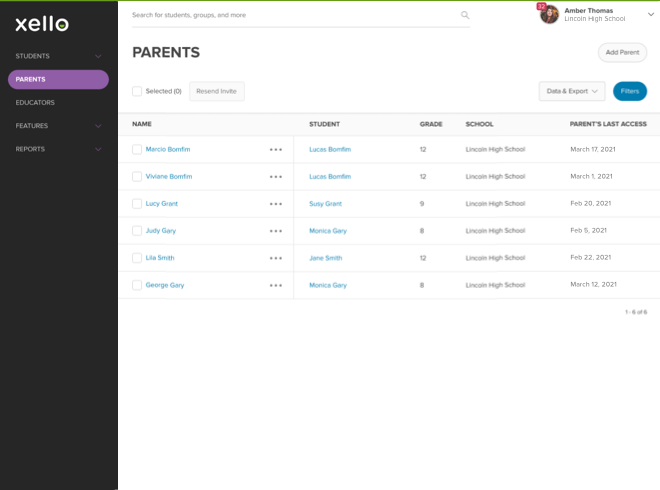Screen dimensions: 660x490
Task: Open the Xello logo home link
Action: tap(42, 23)
